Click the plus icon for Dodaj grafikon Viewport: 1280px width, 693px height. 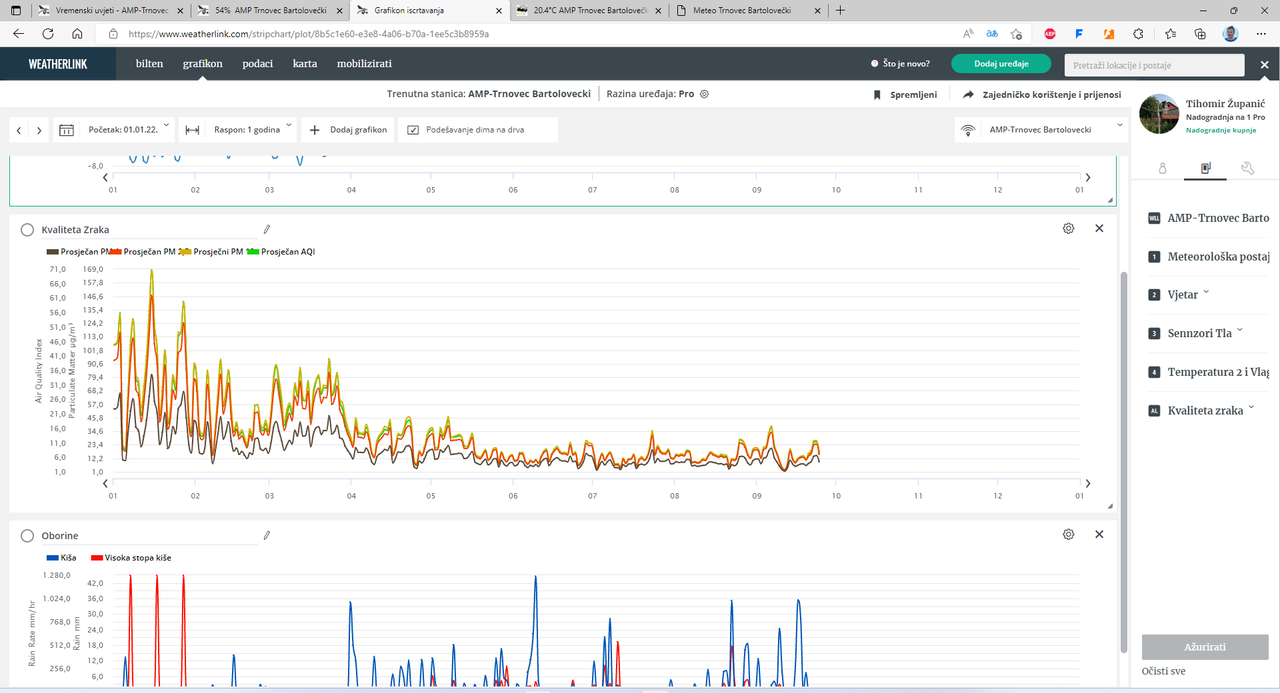pos(315,130)
